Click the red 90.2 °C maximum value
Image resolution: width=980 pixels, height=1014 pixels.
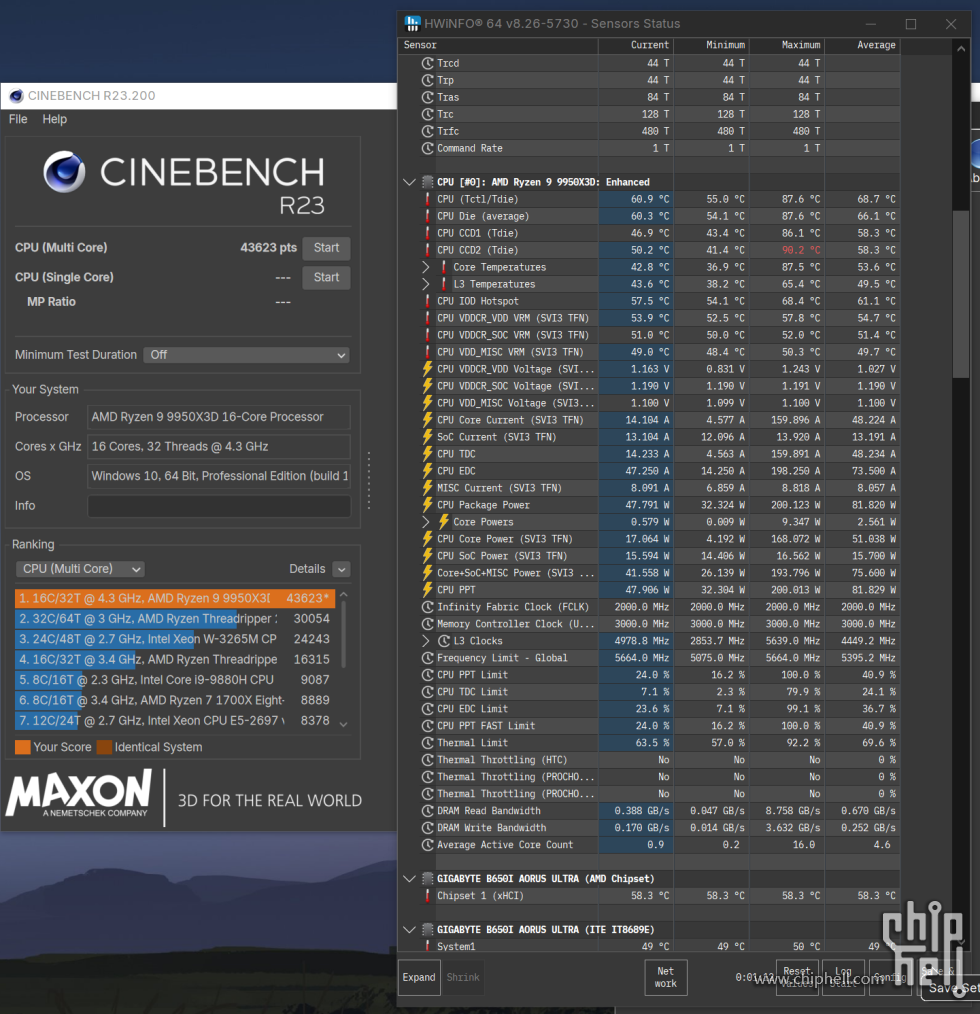801,250
